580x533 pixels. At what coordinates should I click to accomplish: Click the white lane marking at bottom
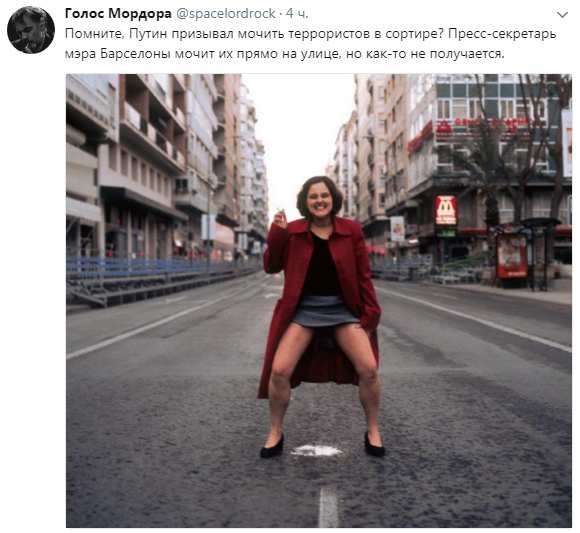328,508
